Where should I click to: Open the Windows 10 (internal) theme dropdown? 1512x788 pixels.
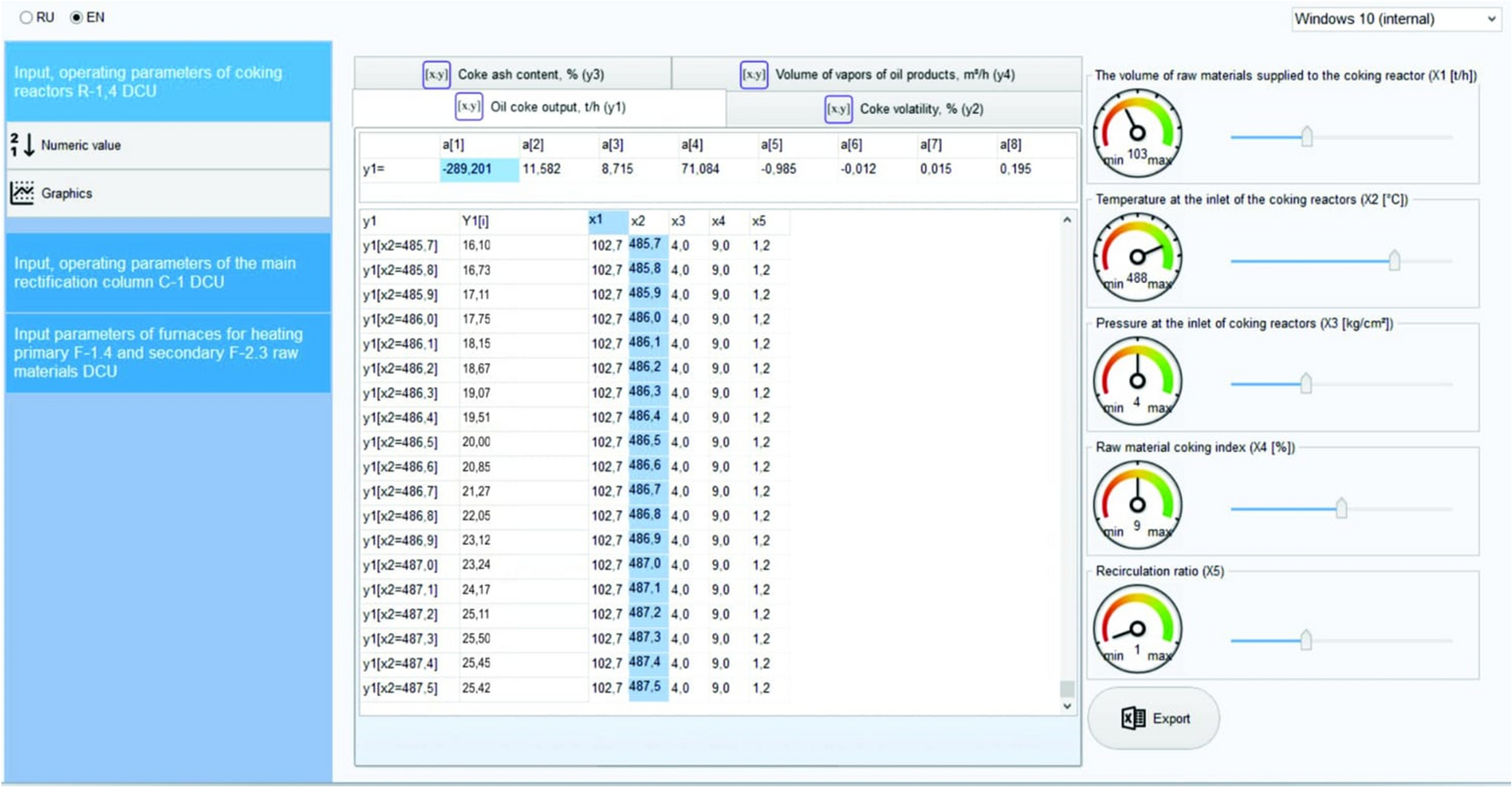[x=1395, y=19]
